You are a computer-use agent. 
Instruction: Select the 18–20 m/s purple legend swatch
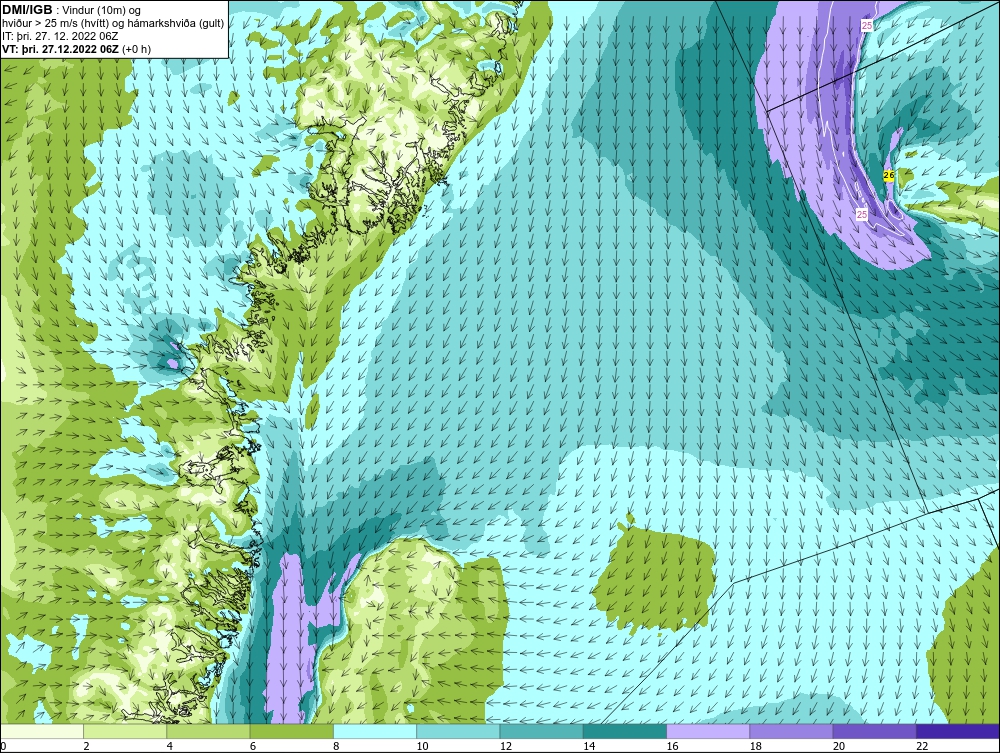791,731
